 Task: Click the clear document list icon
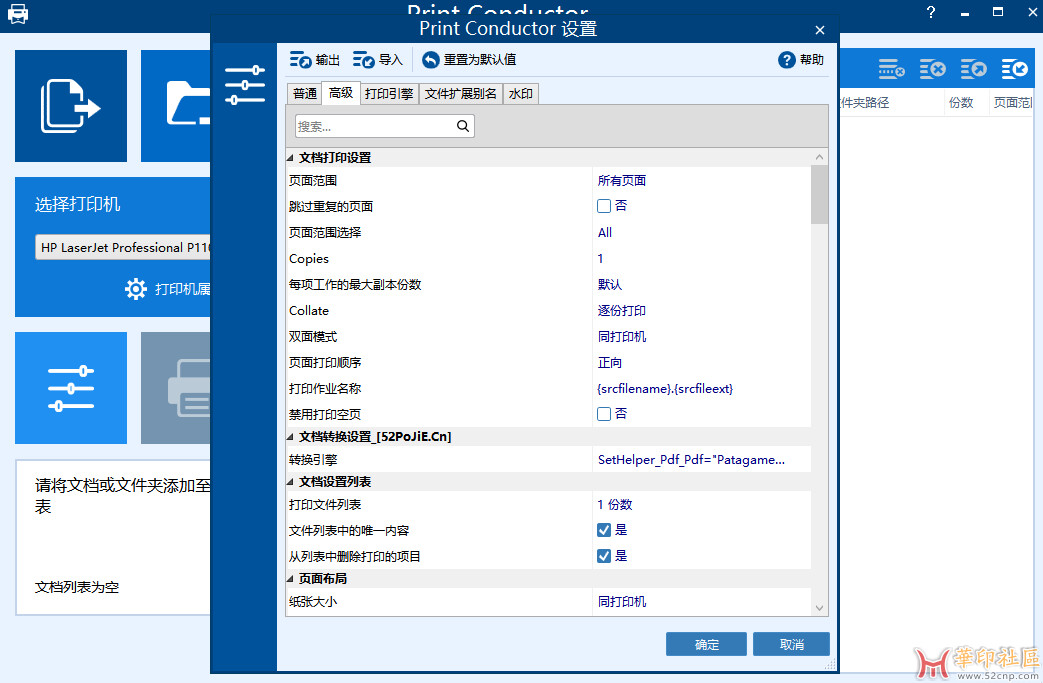click(x=932, y=68)
